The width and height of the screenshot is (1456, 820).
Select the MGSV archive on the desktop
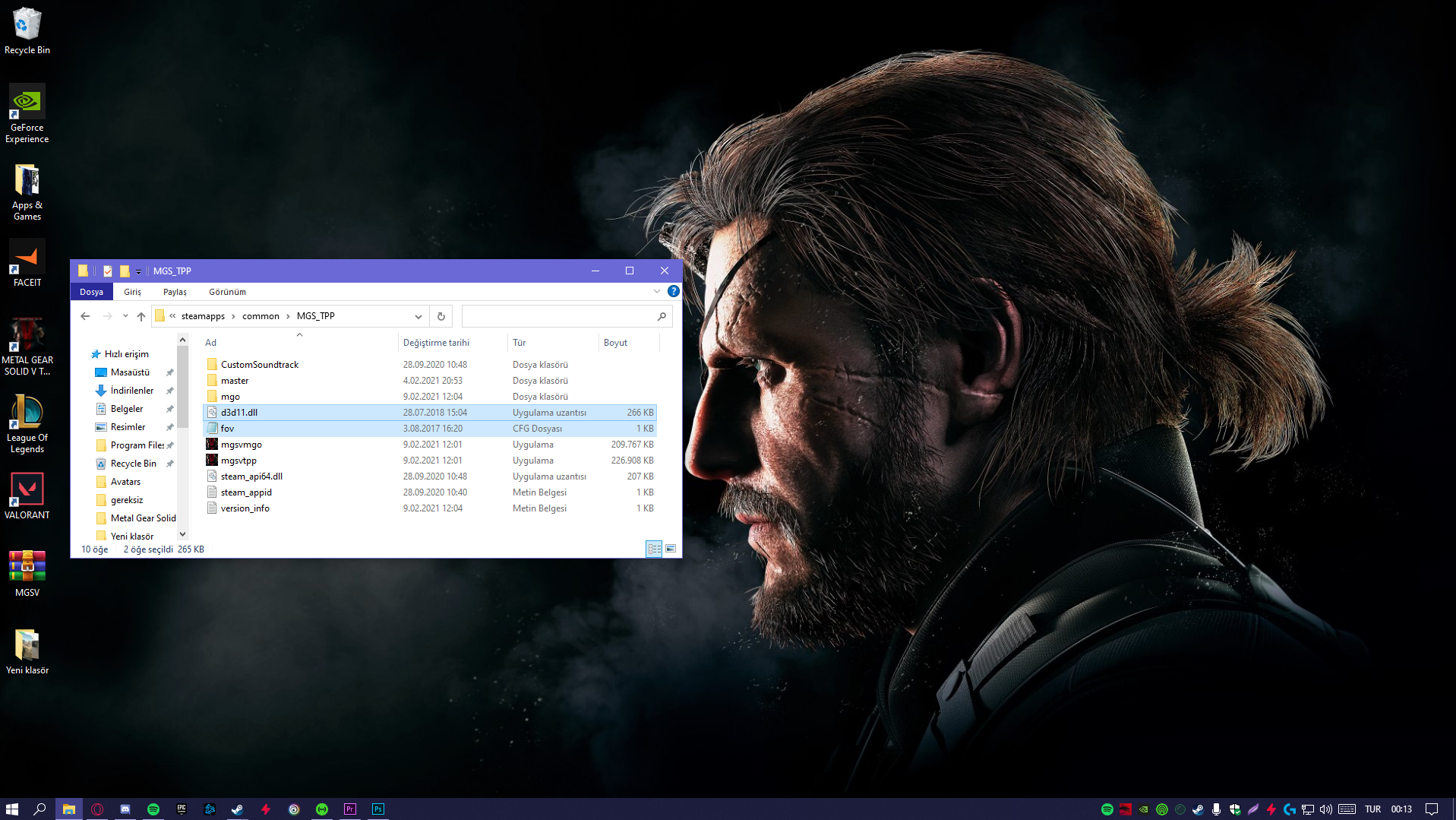[x=27, y=573]
